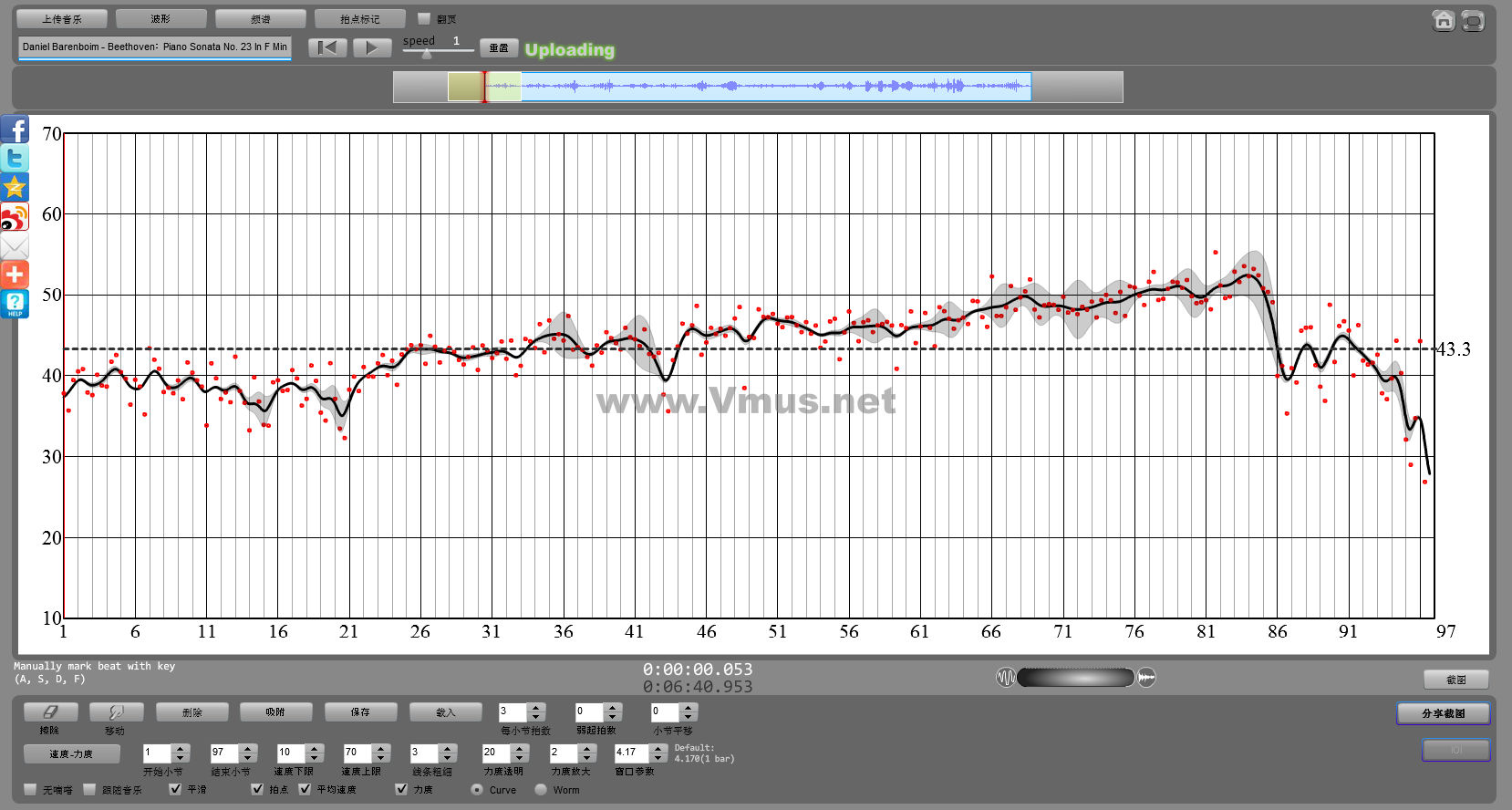Click the 上传音乐 (upload music) button
Screen dimensions: 1512x810
62,19
